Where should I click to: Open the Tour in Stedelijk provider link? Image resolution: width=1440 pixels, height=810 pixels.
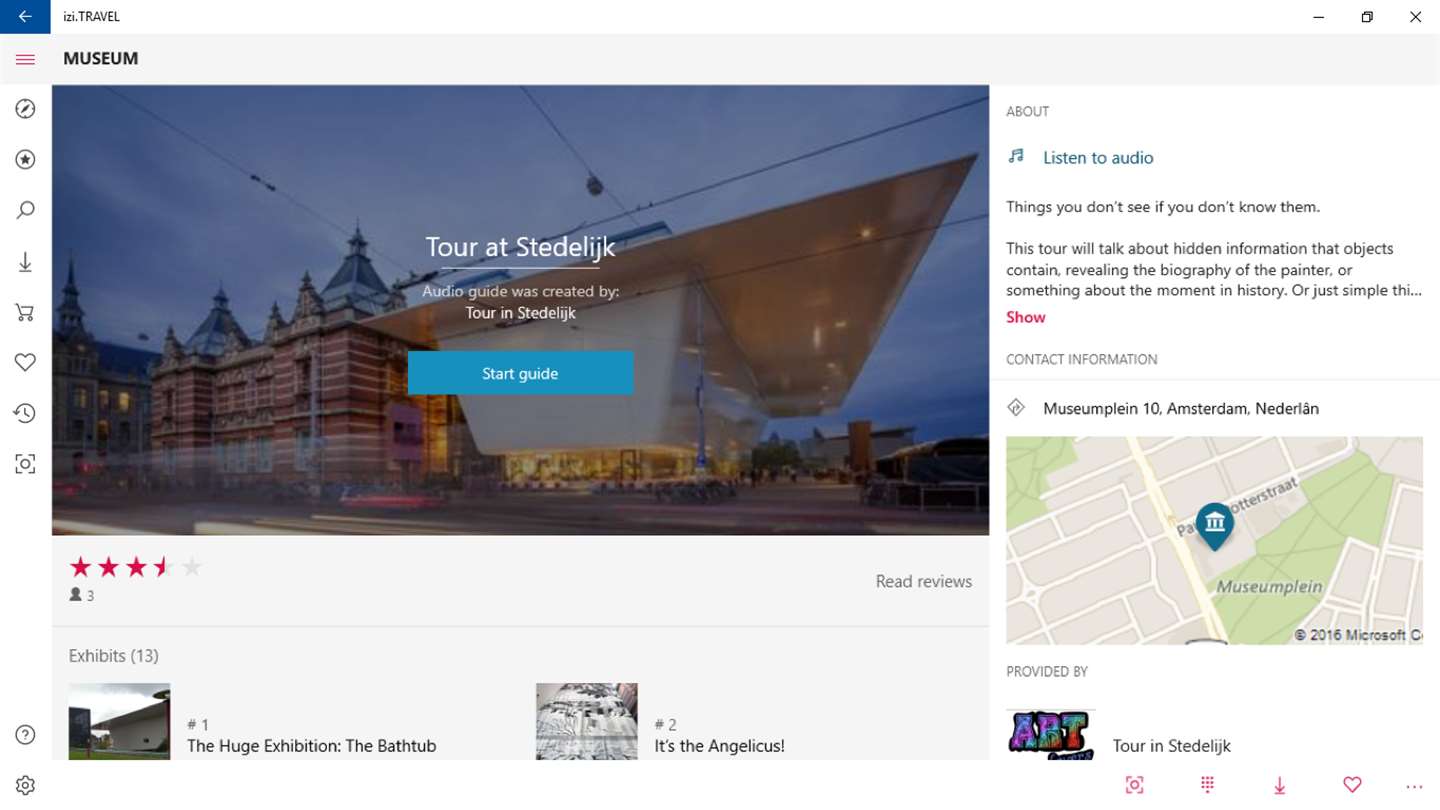coord(1171,746)
